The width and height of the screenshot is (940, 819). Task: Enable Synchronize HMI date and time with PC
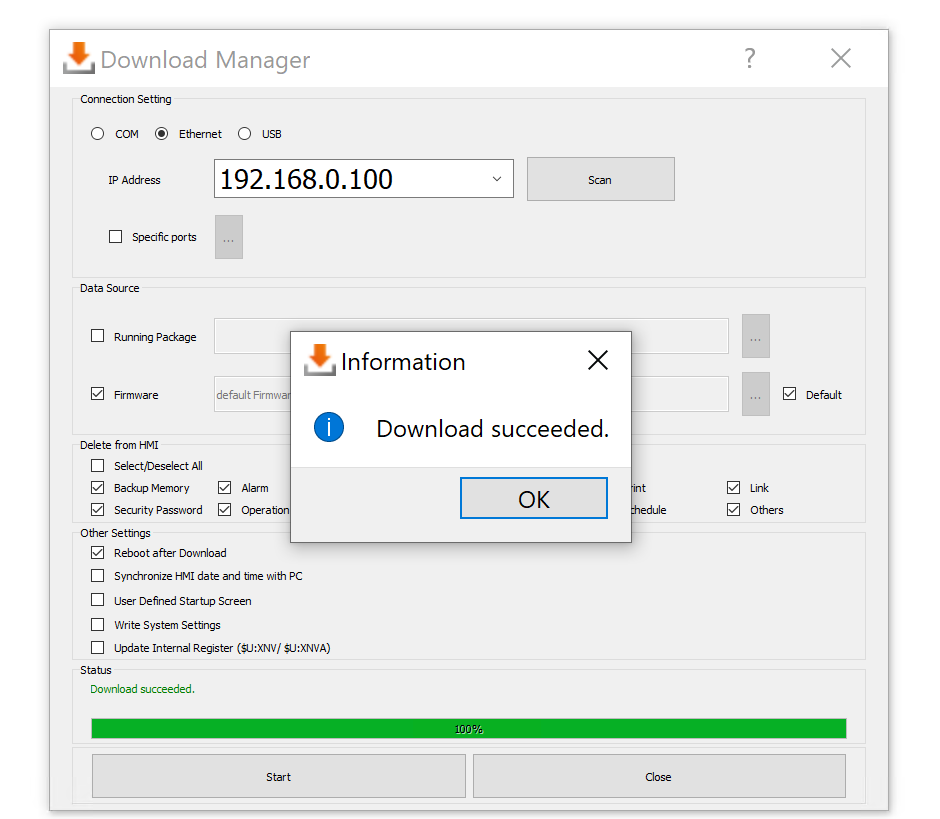coord(98,576)
